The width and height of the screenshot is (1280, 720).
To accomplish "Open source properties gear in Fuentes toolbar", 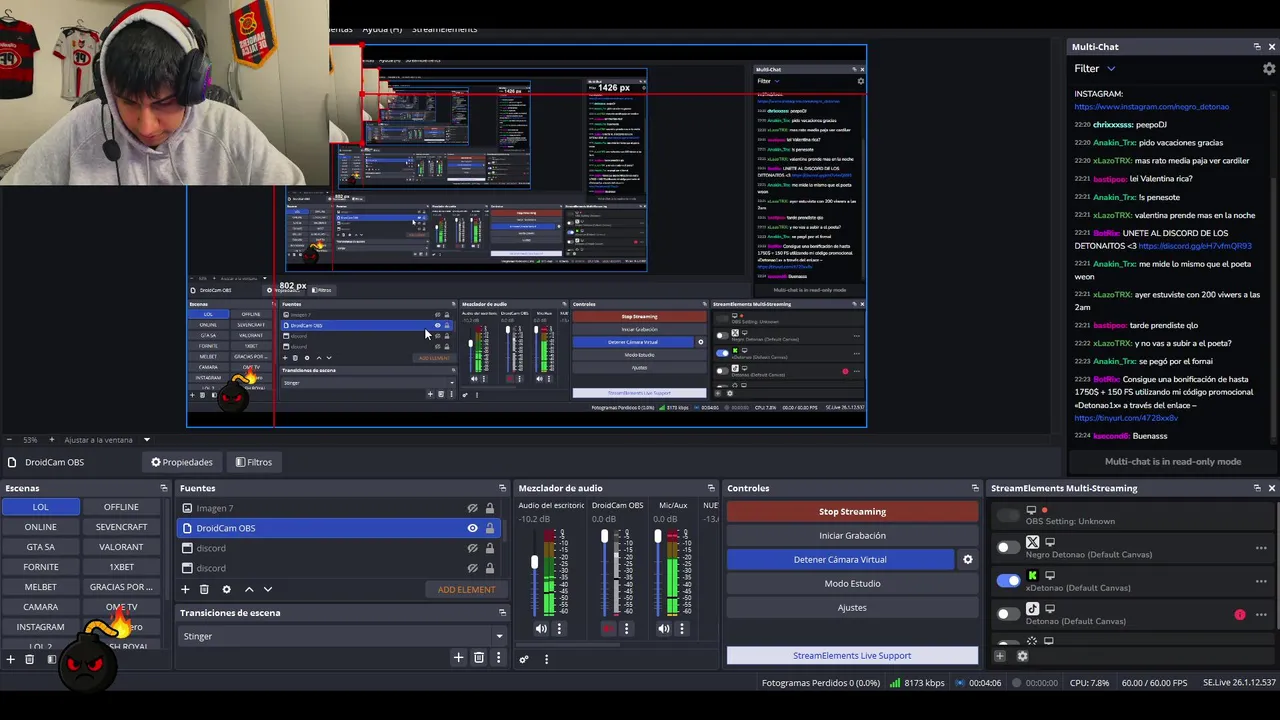I will (226, 590).
